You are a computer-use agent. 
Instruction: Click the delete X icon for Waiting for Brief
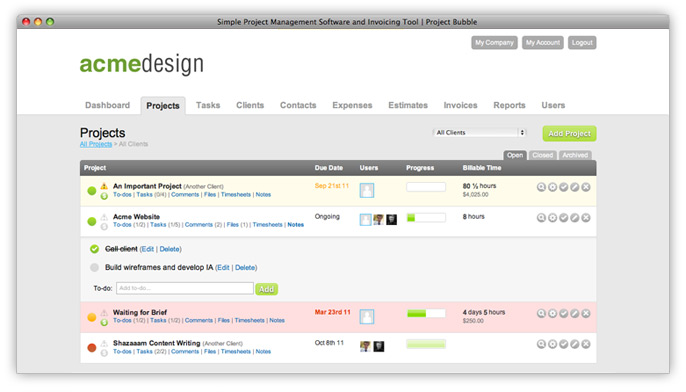(x=586, y=314)
